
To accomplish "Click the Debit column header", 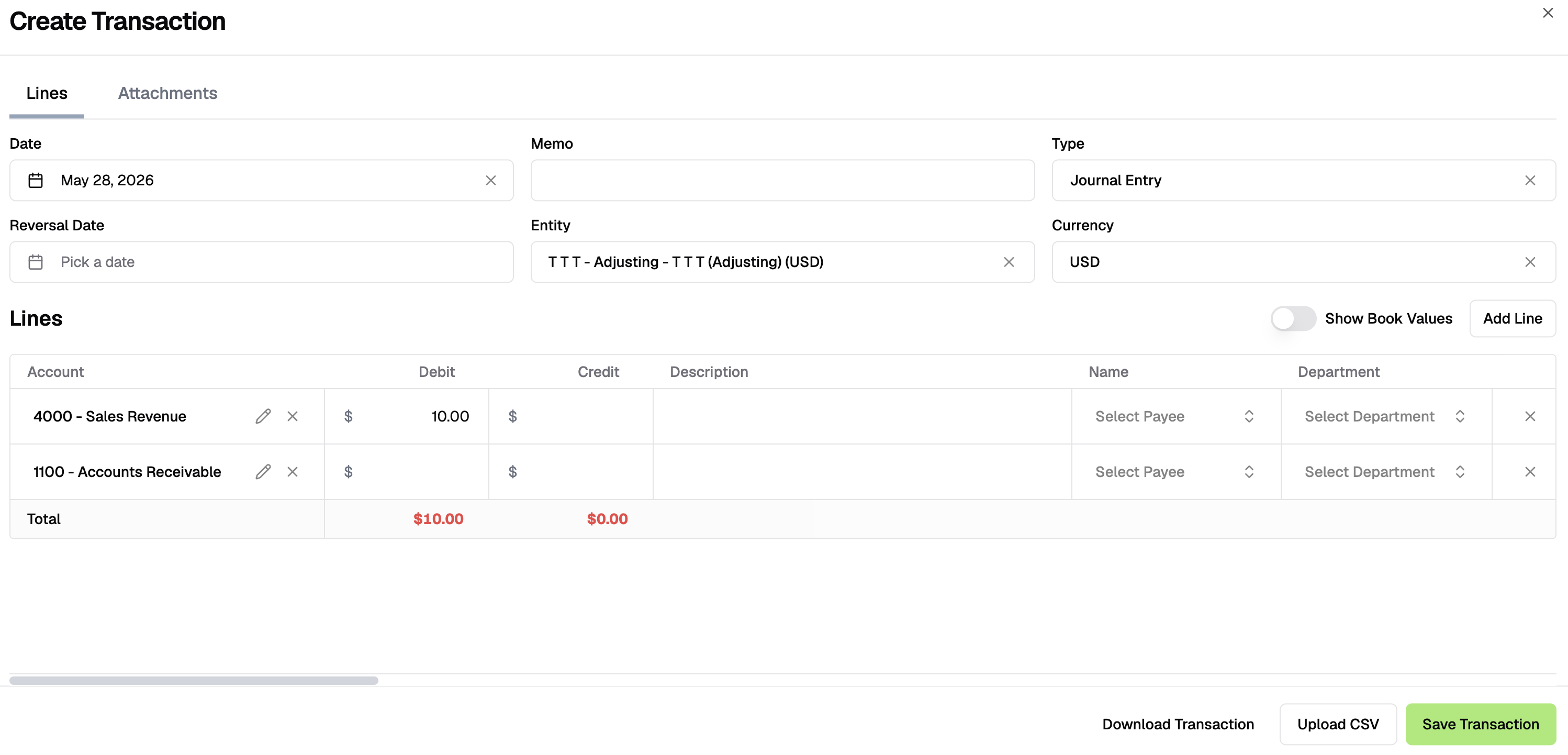I will (436, 372).
